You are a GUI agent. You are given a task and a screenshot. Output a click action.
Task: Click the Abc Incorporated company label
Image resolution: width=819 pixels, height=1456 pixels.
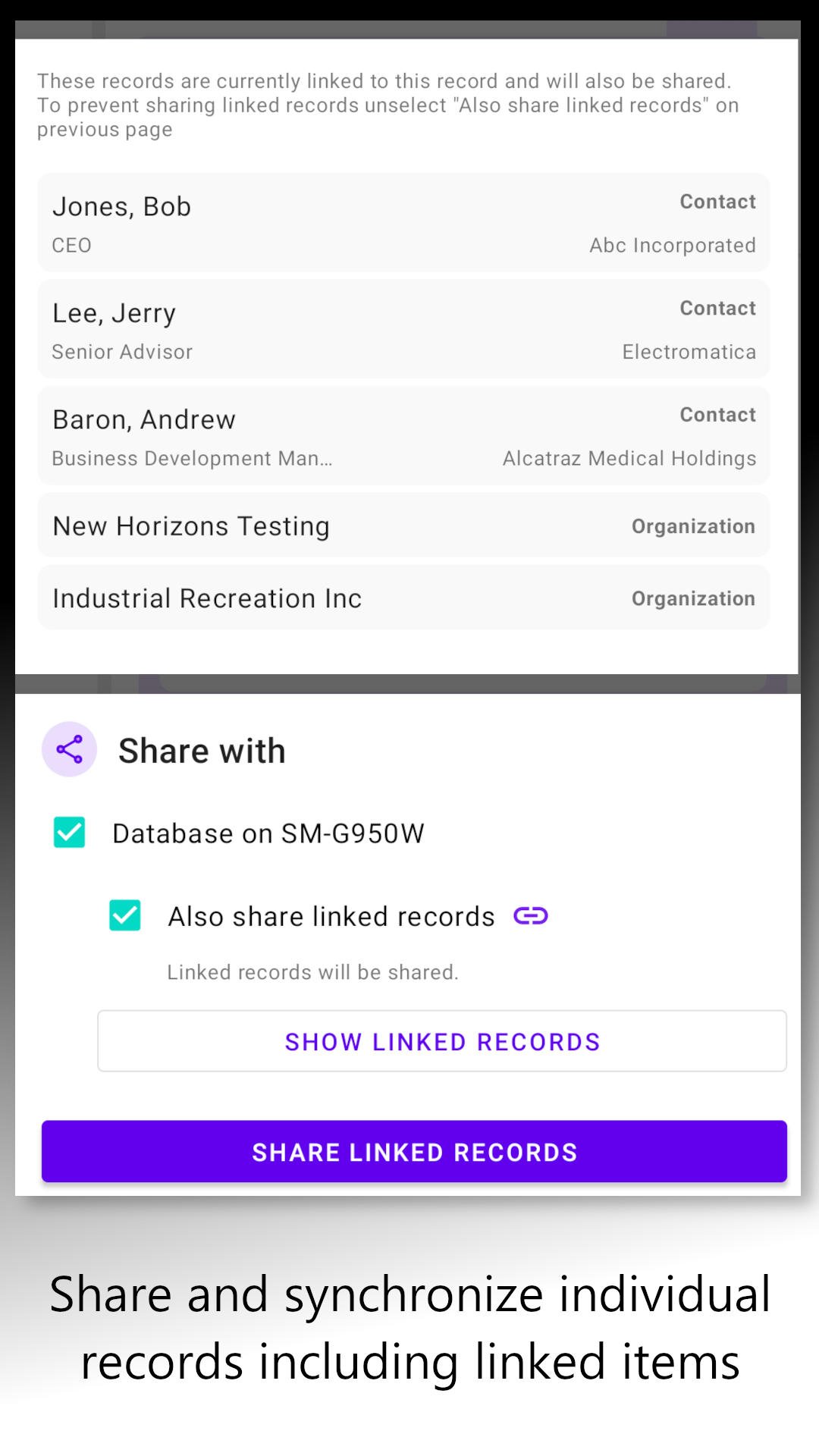click(x=673, y=246)
